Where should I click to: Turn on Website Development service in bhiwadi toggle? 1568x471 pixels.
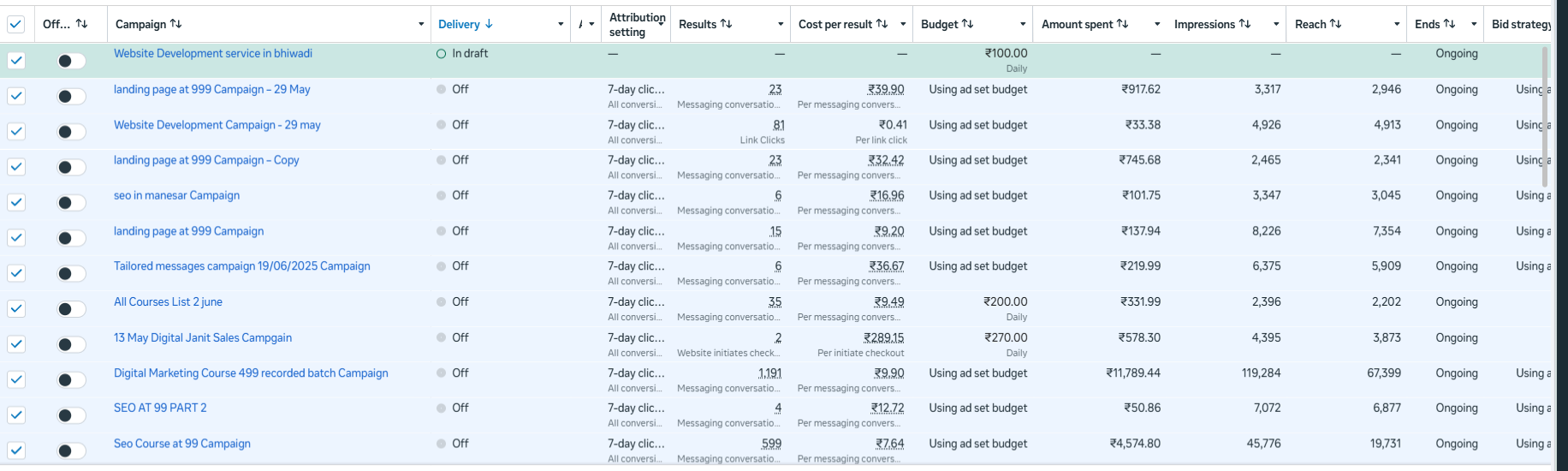71,61
